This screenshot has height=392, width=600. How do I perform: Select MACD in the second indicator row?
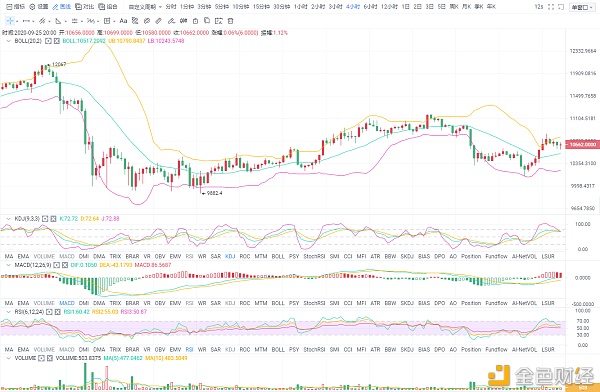[x=67, y=303]
